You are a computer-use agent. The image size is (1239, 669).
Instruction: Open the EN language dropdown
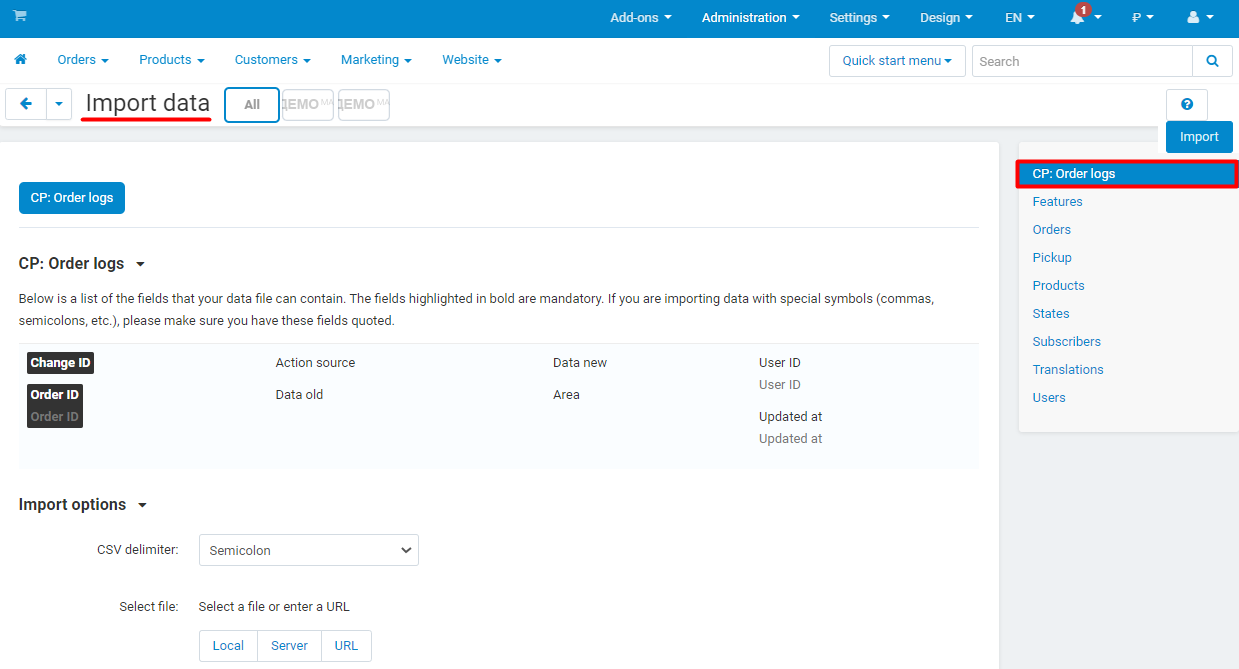[1020, 17]
